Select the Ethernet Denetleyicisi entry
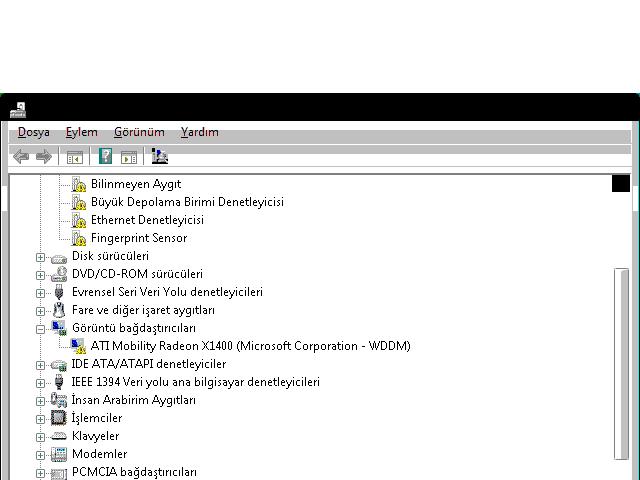The image size is (640, 480). [x=147, y=220]
